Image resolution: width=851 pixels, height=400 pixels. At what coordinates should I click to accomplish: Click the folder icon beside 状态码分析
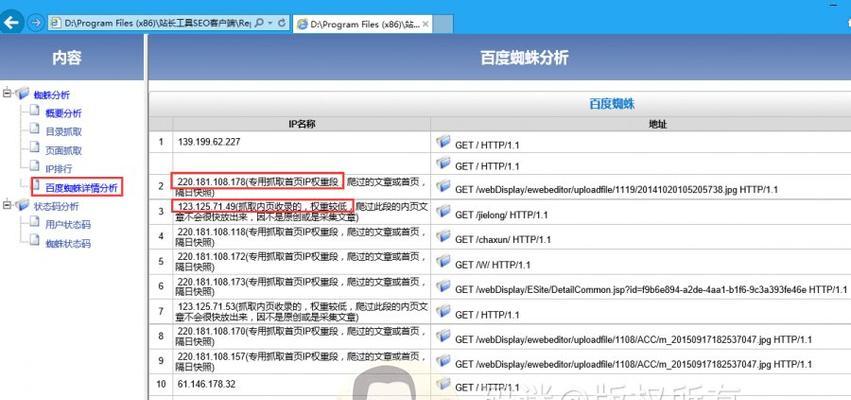(22, 205)
